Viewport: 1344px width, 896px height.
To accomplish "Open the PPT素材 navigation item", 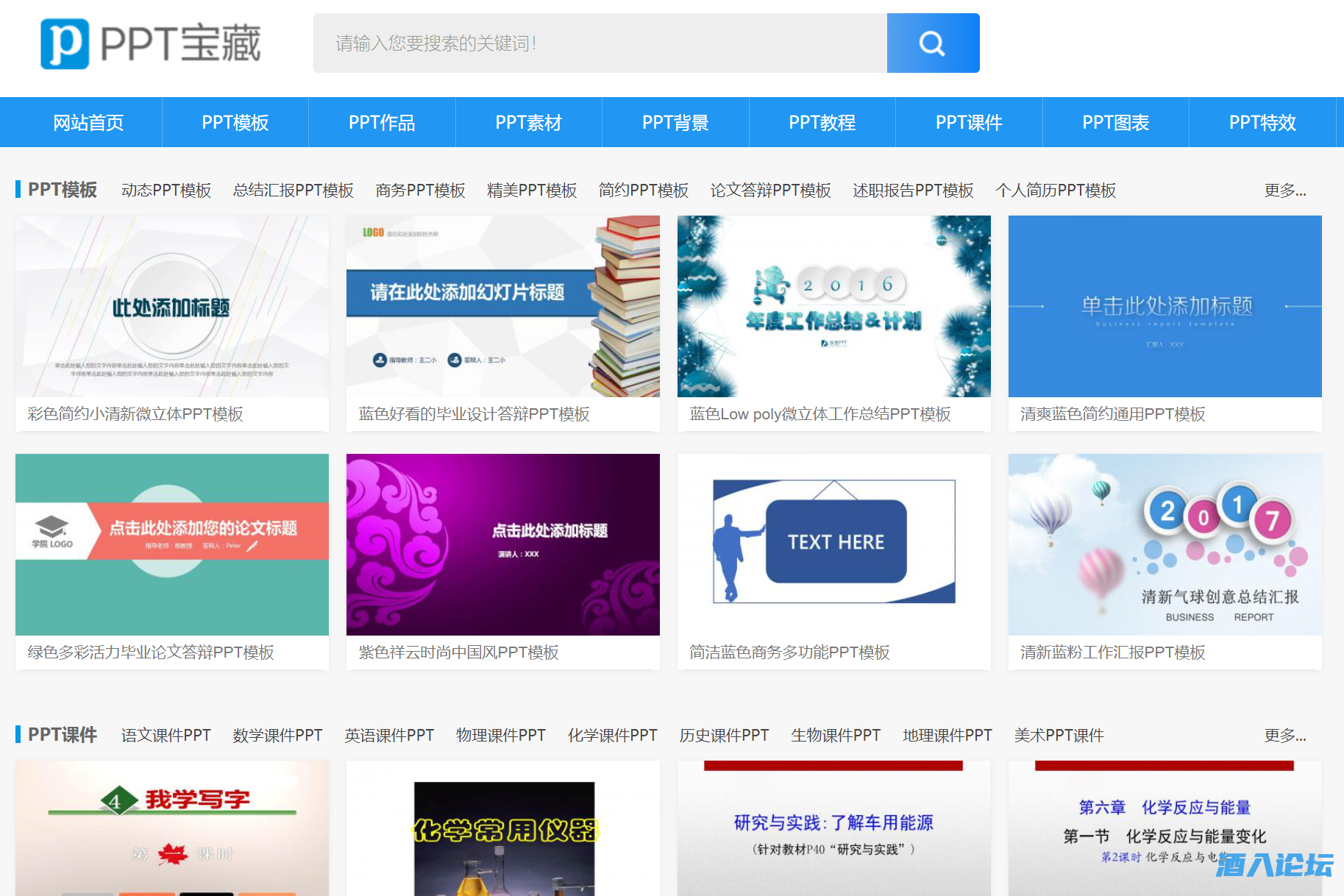I will pos(528,122).
